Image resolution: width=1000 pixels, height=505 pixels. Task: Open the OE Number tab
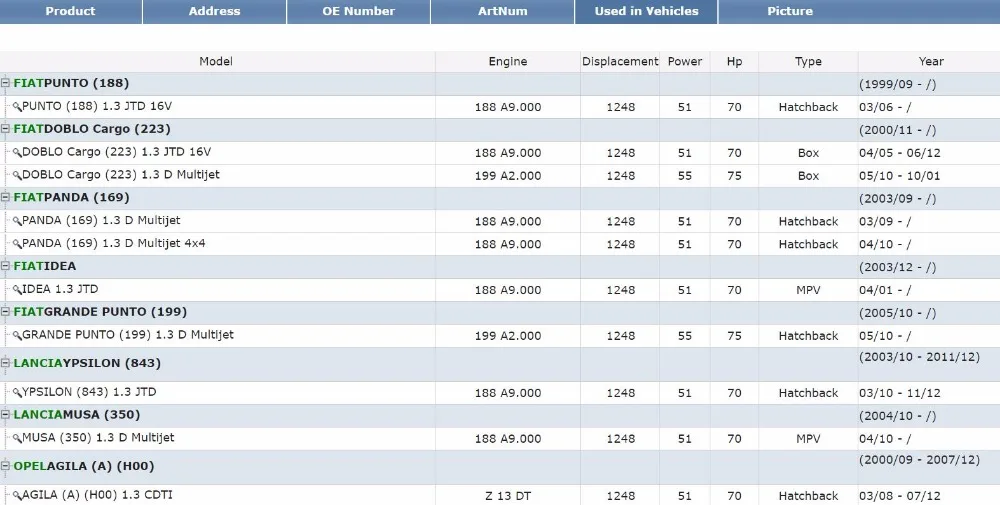pos(358,11)
